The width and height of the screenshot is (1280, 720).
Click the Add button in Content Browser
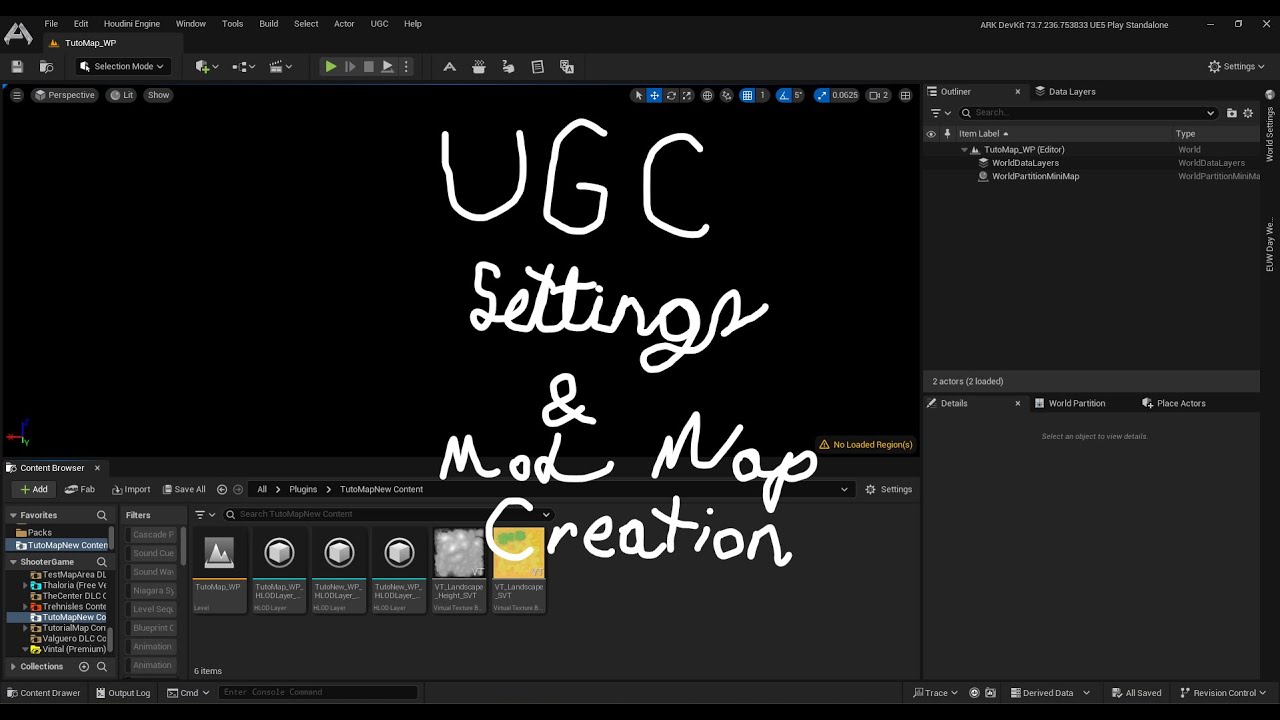click(x=33, y=489)
